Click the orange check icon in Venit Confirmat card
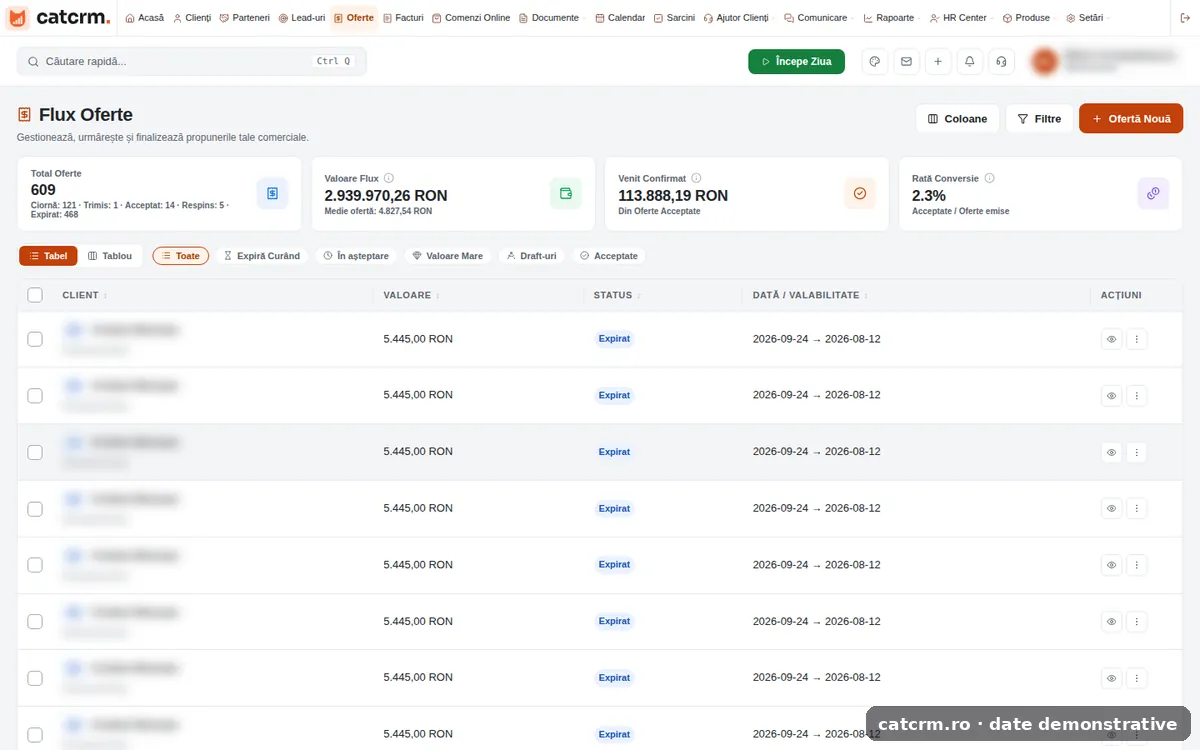This screenshot has height=750, width=1200. [x=860, y=193]
